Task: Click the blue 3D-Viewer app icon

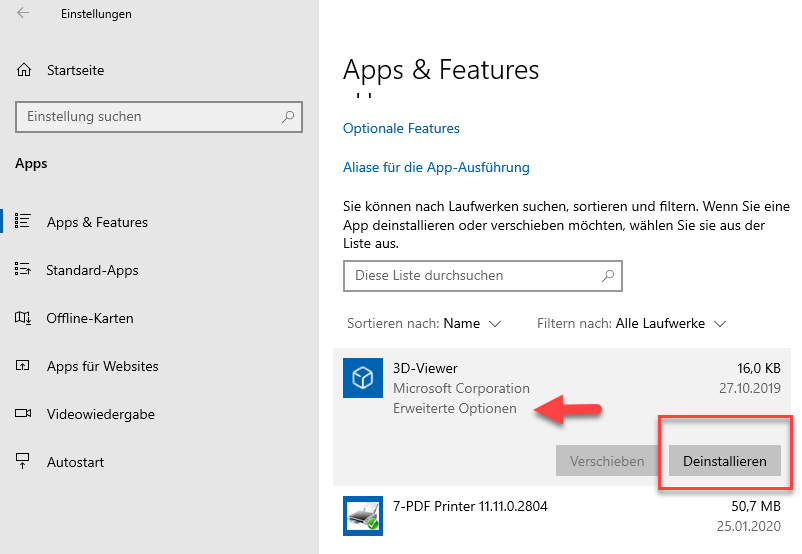Action: pyautogui.click(x=362, y=379)
